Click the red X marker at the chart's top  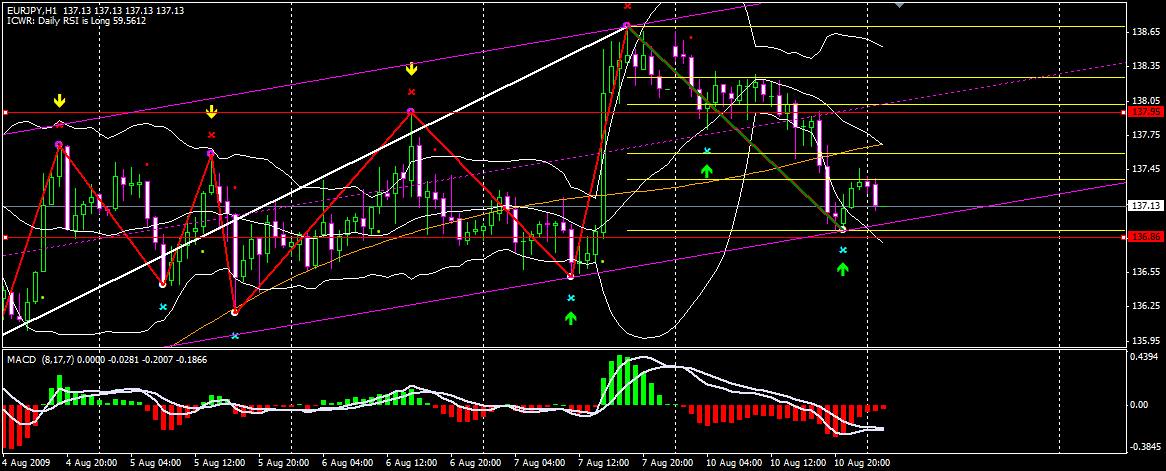click(627, 6)
